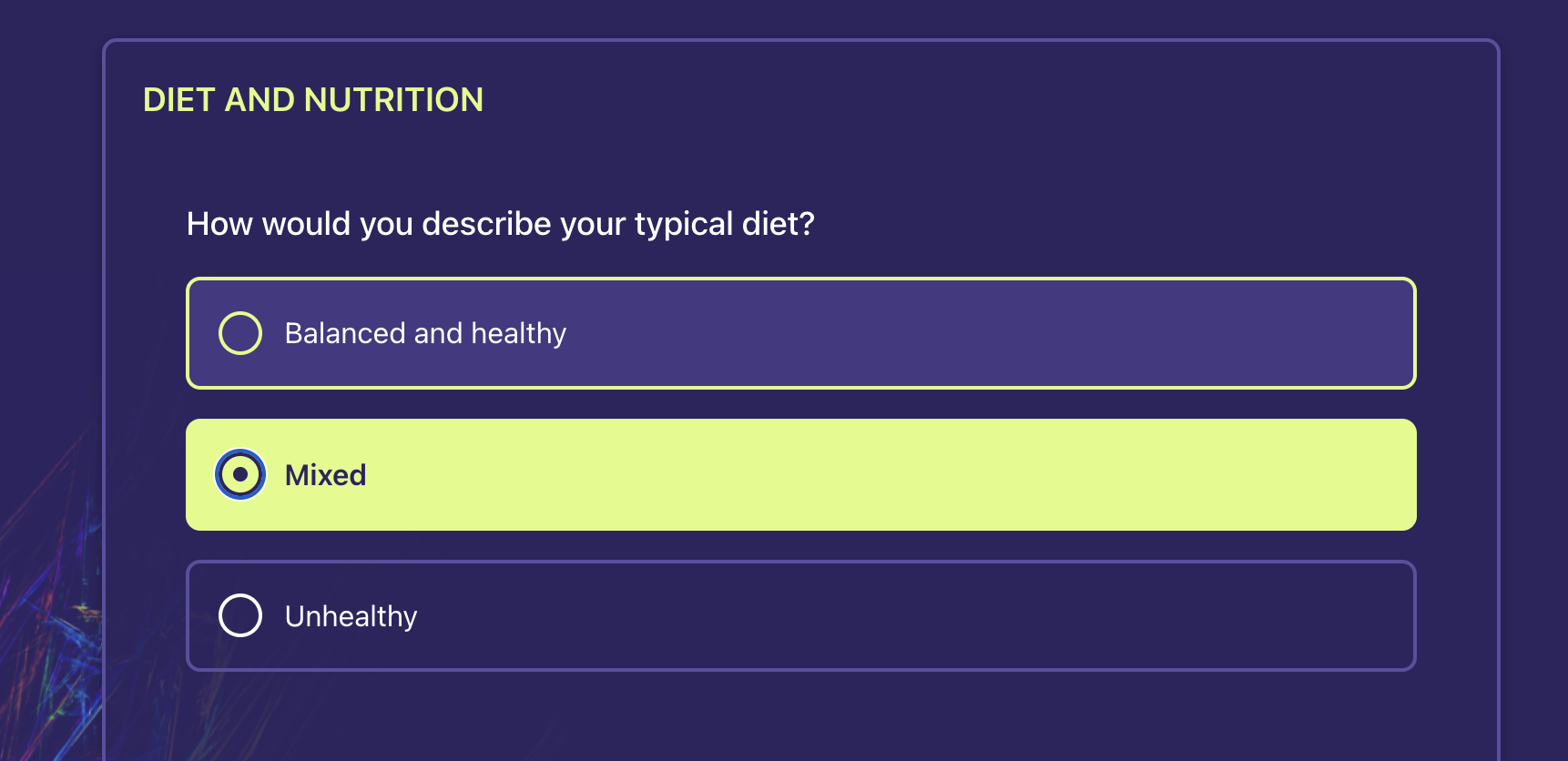Click the word 'healthy' in first option
The height and width of the screenshot is (761, 1568).
[x=519, y=333]
